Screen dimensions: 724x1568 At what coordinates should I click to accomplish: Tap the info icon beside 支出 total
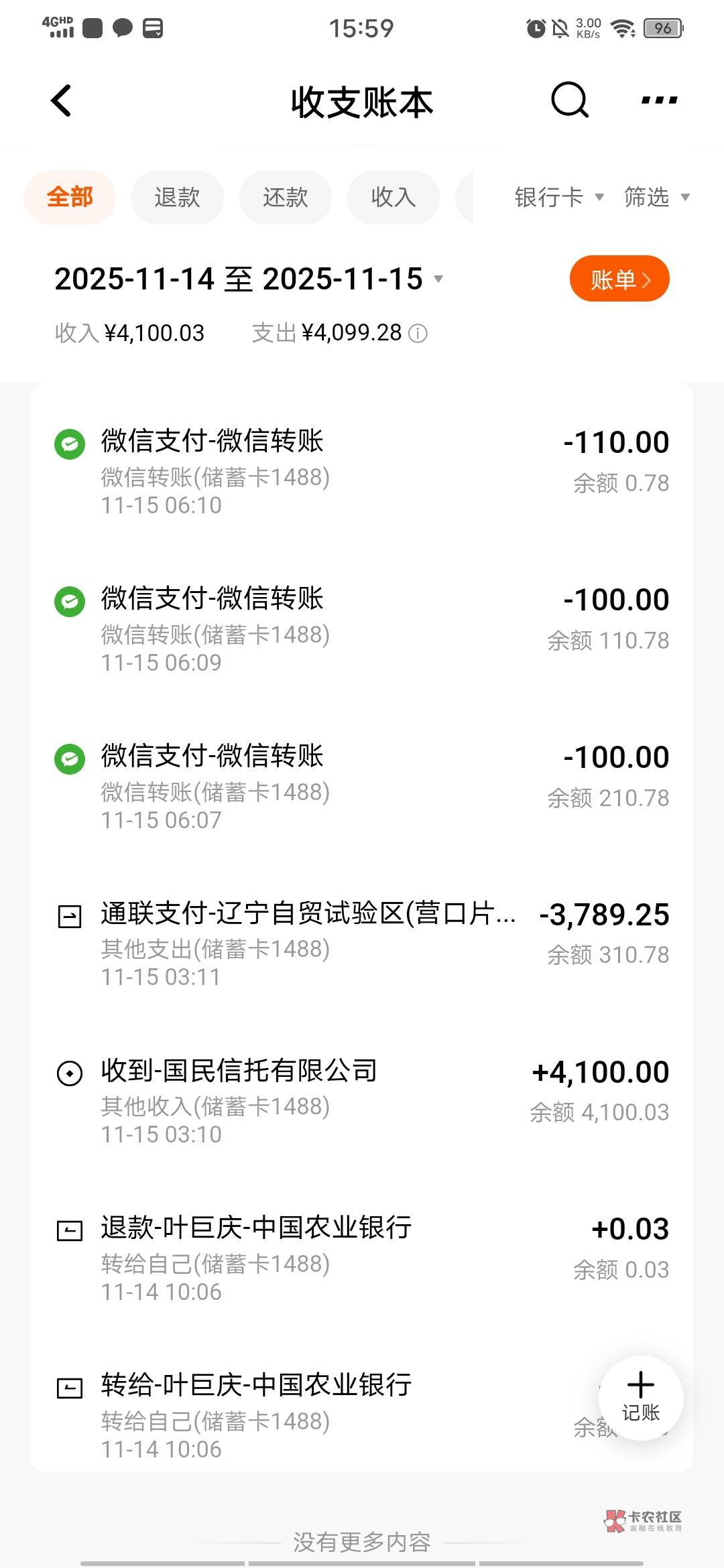click(418, 334)
